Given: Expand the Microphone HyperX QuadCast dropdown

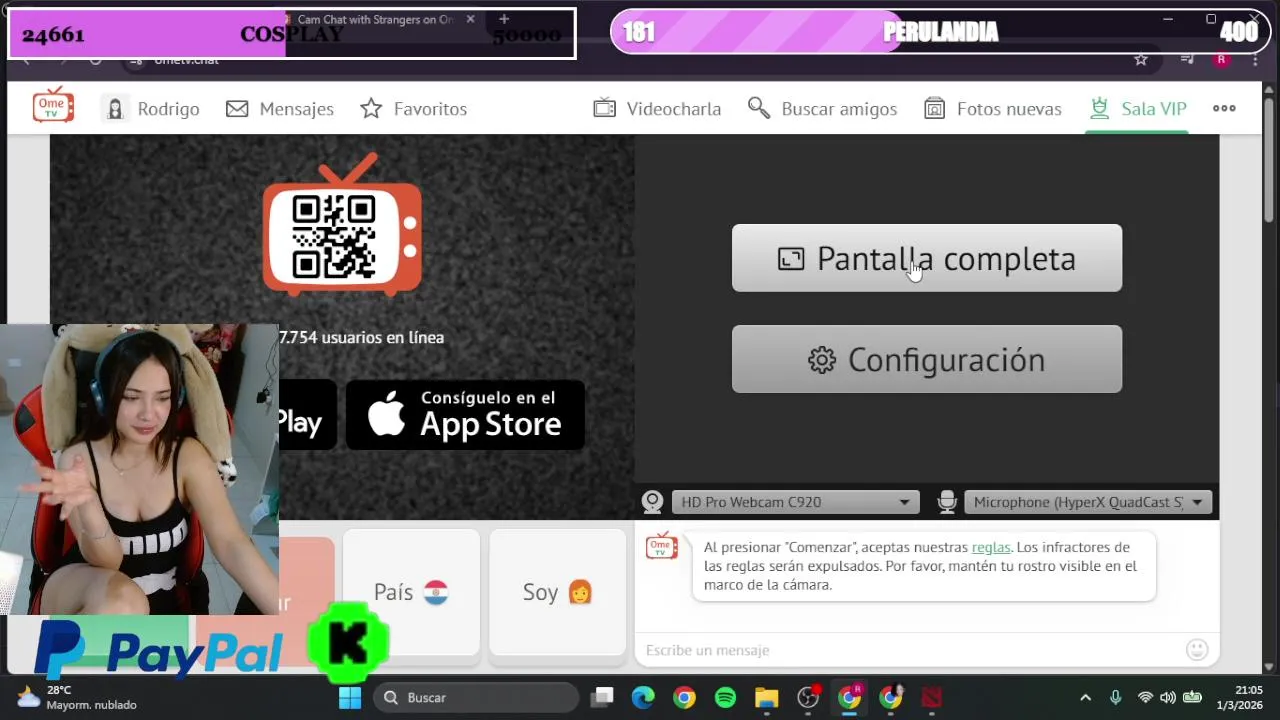Looking at the screenshot, I should pos(1088,502).
